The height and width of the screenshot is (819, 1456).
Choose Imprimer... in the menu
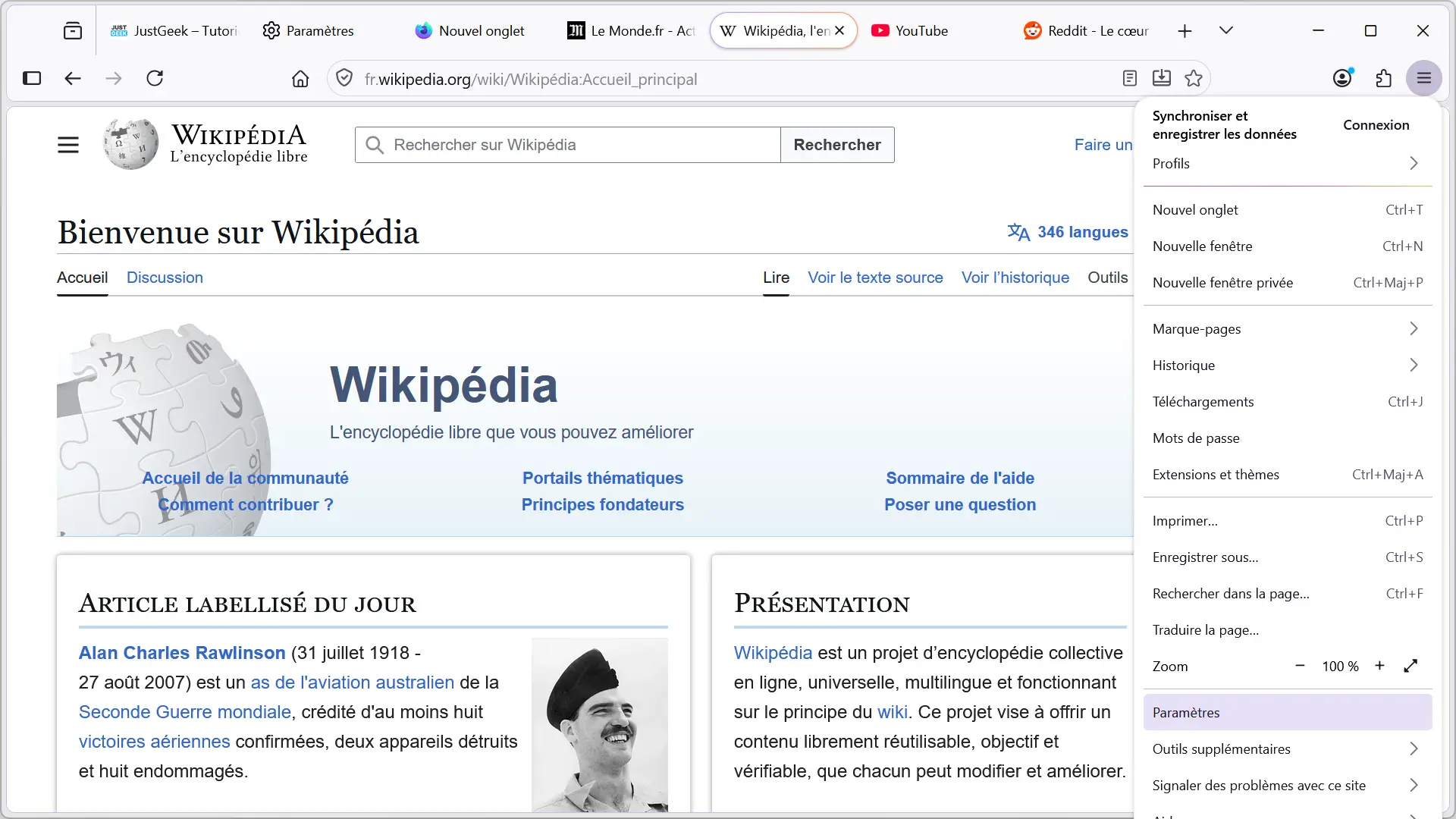click(x=1287, y=521)
